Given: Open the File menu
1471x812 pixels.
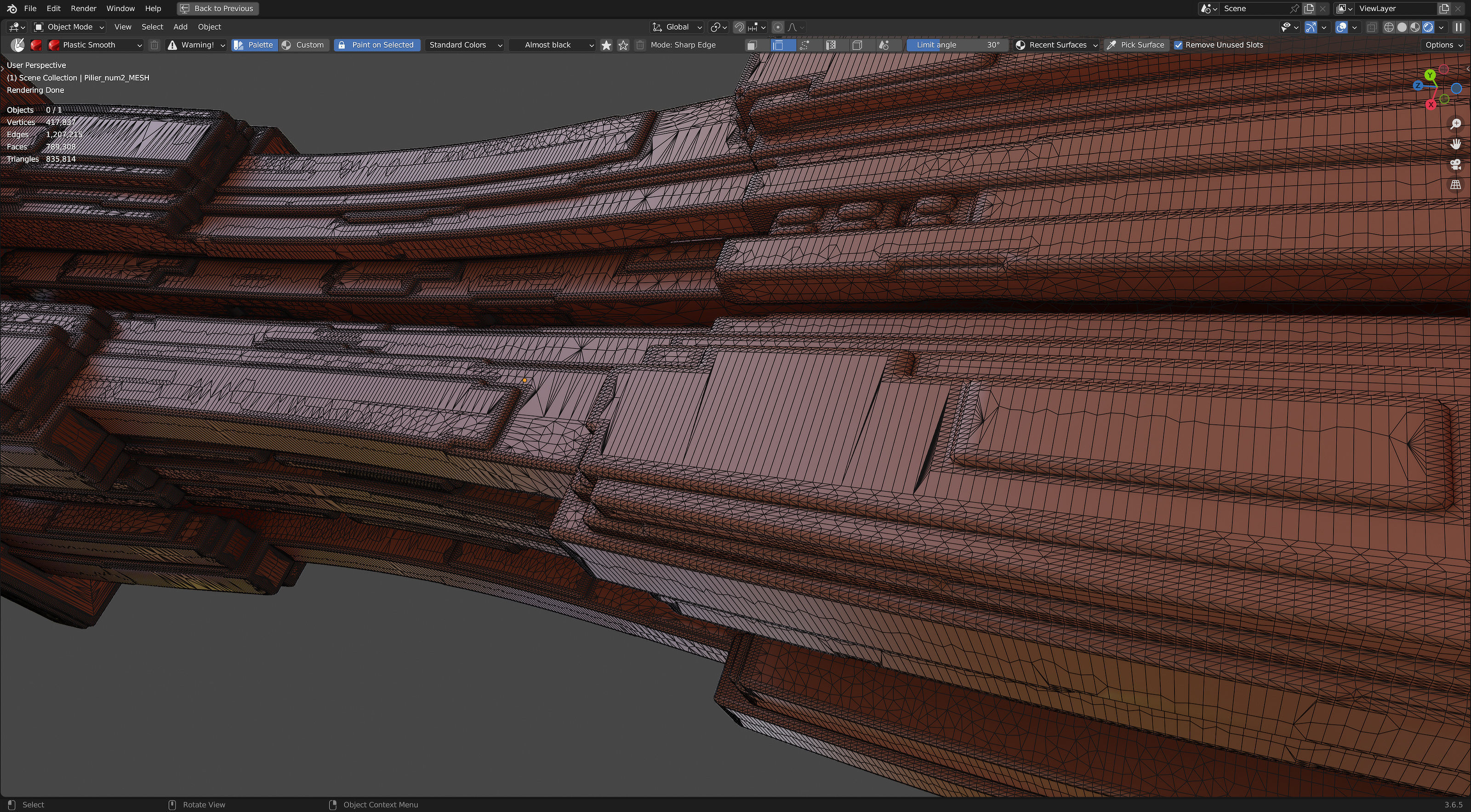Looking at the screenshot, I should pos(30,9).
